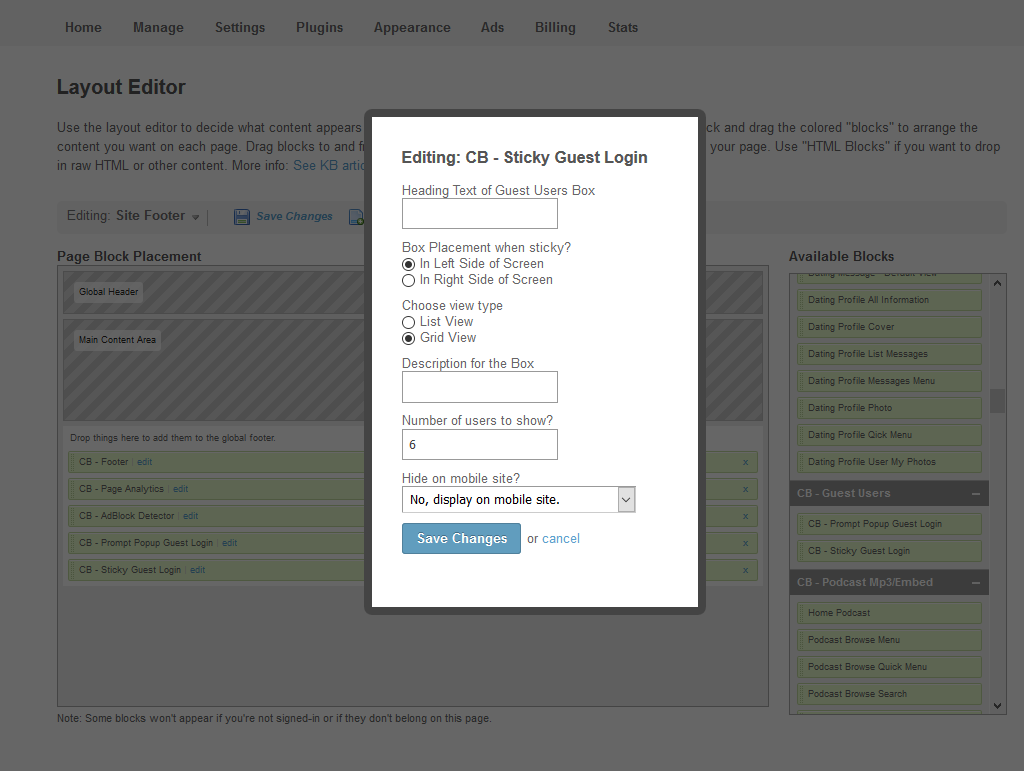Remove the CB - Footer block with x
1024x771 pixels.
click(x=745, y=462)
